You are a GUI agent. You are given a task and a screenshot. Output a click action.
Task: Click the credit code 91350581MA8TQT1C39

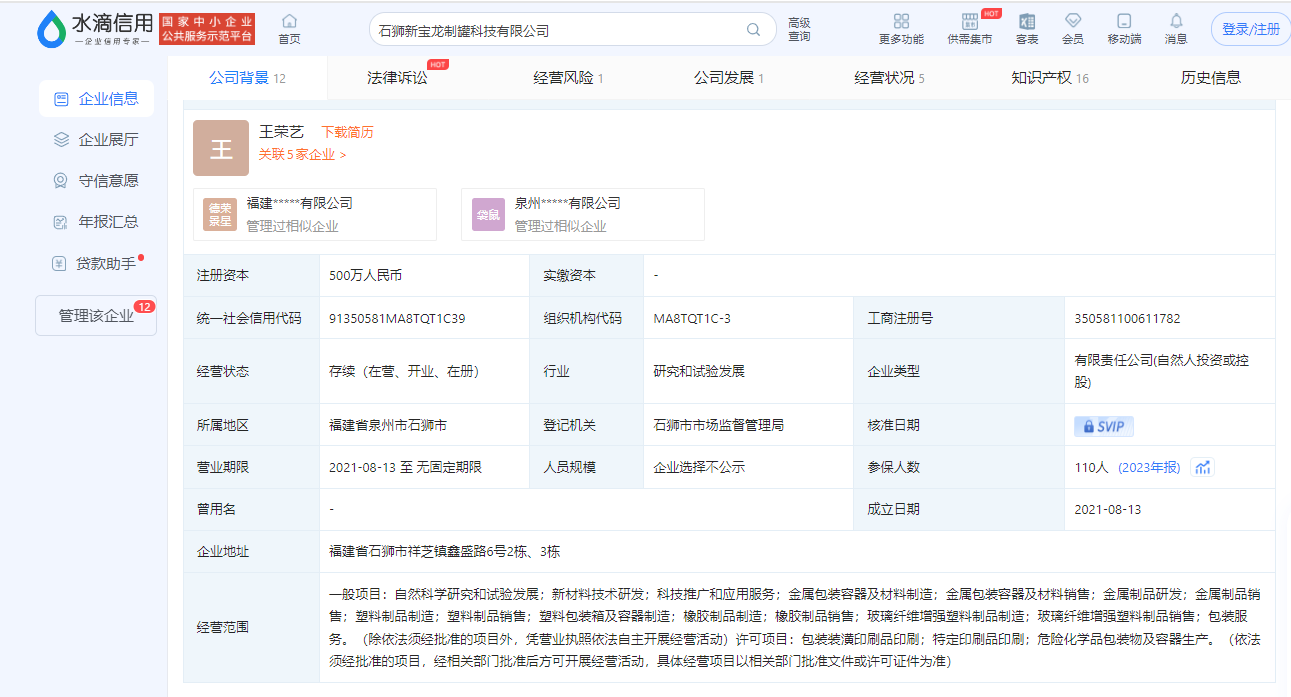pyautogui.click(x=397, y=319)
